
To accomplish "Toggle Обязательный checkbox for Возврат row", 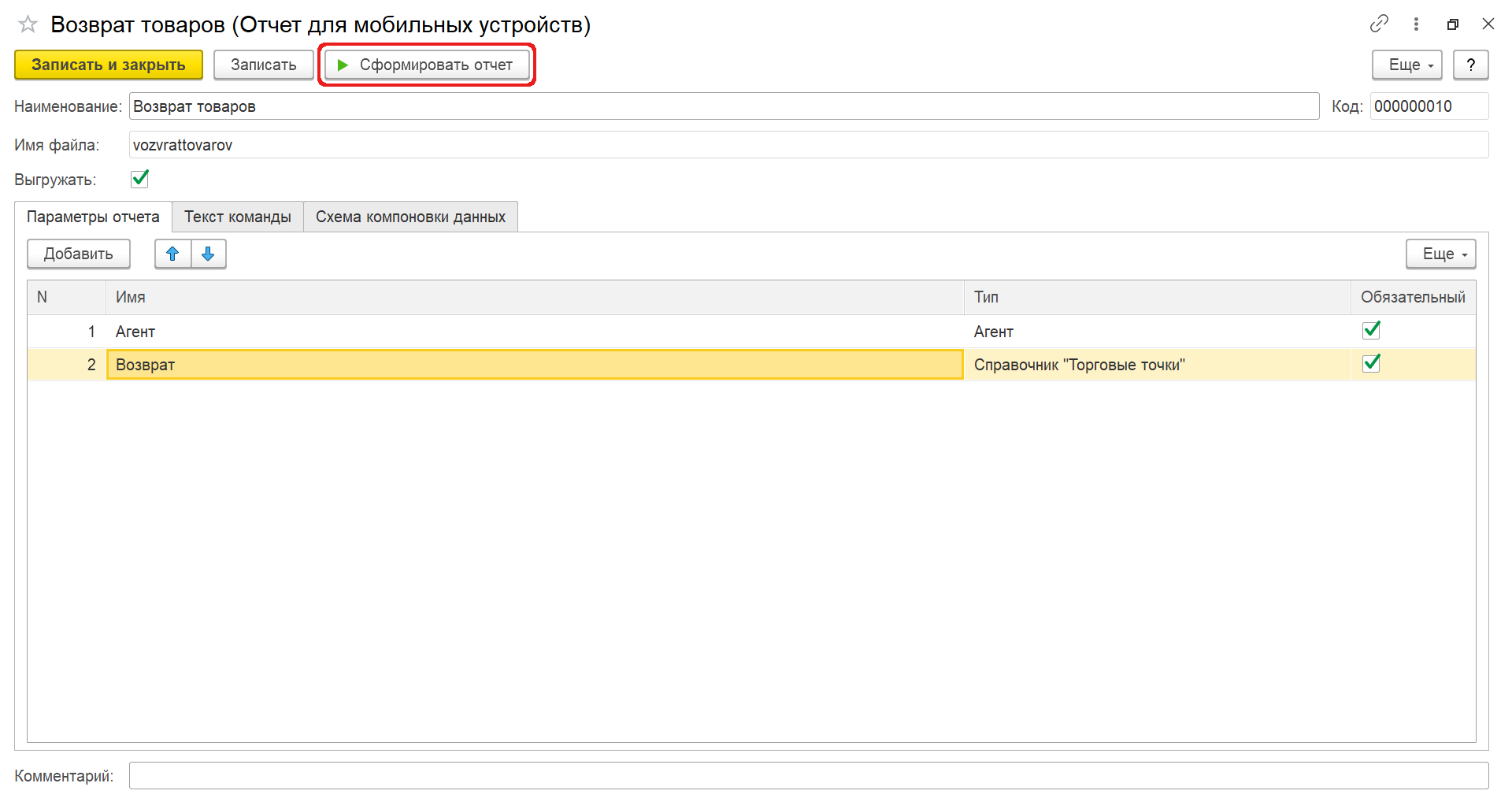I will (x=1371, y=363).
